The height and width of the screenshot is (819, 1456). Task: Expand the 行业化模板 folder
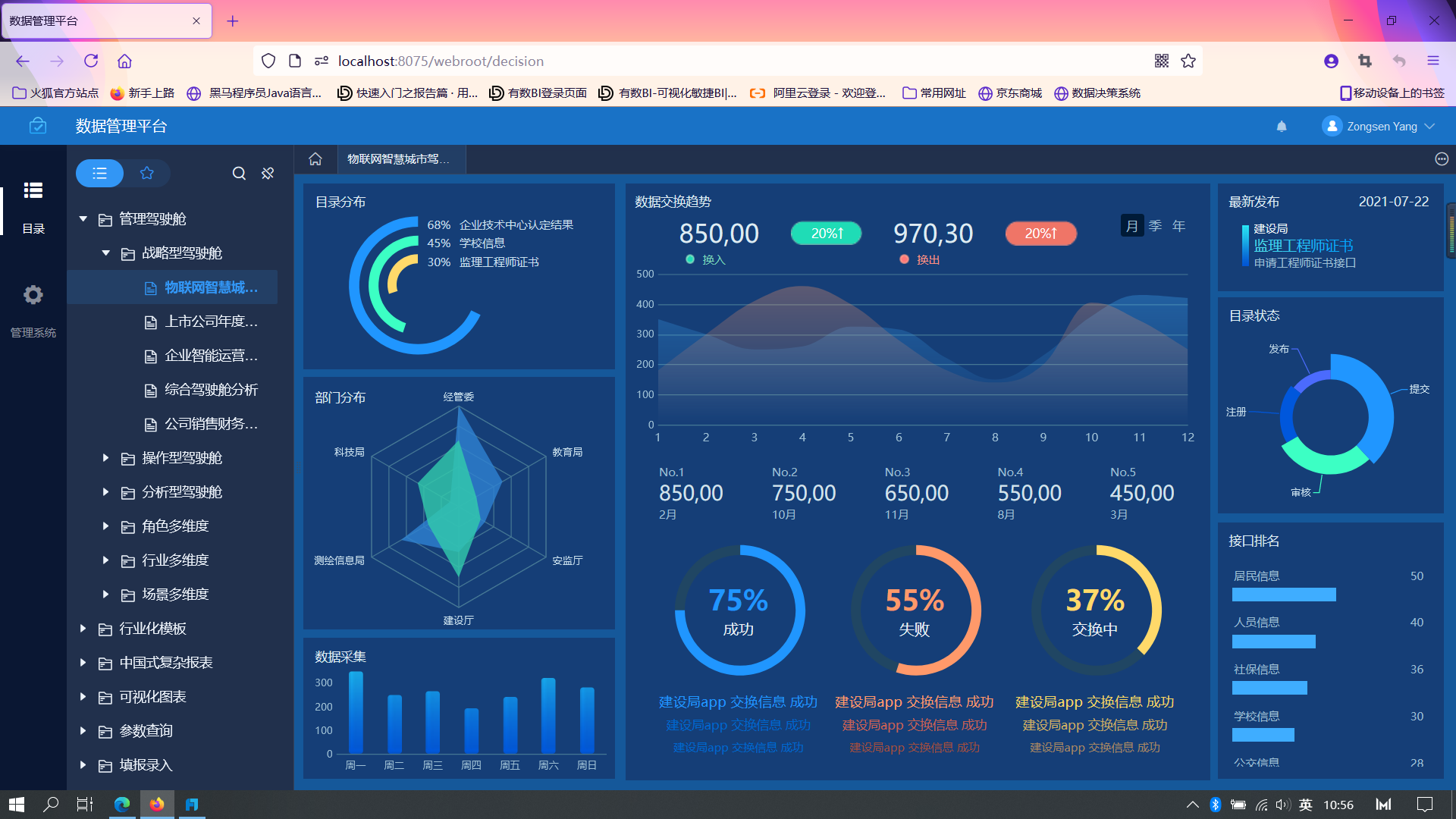pyautogui.click(x=83, y=629)
